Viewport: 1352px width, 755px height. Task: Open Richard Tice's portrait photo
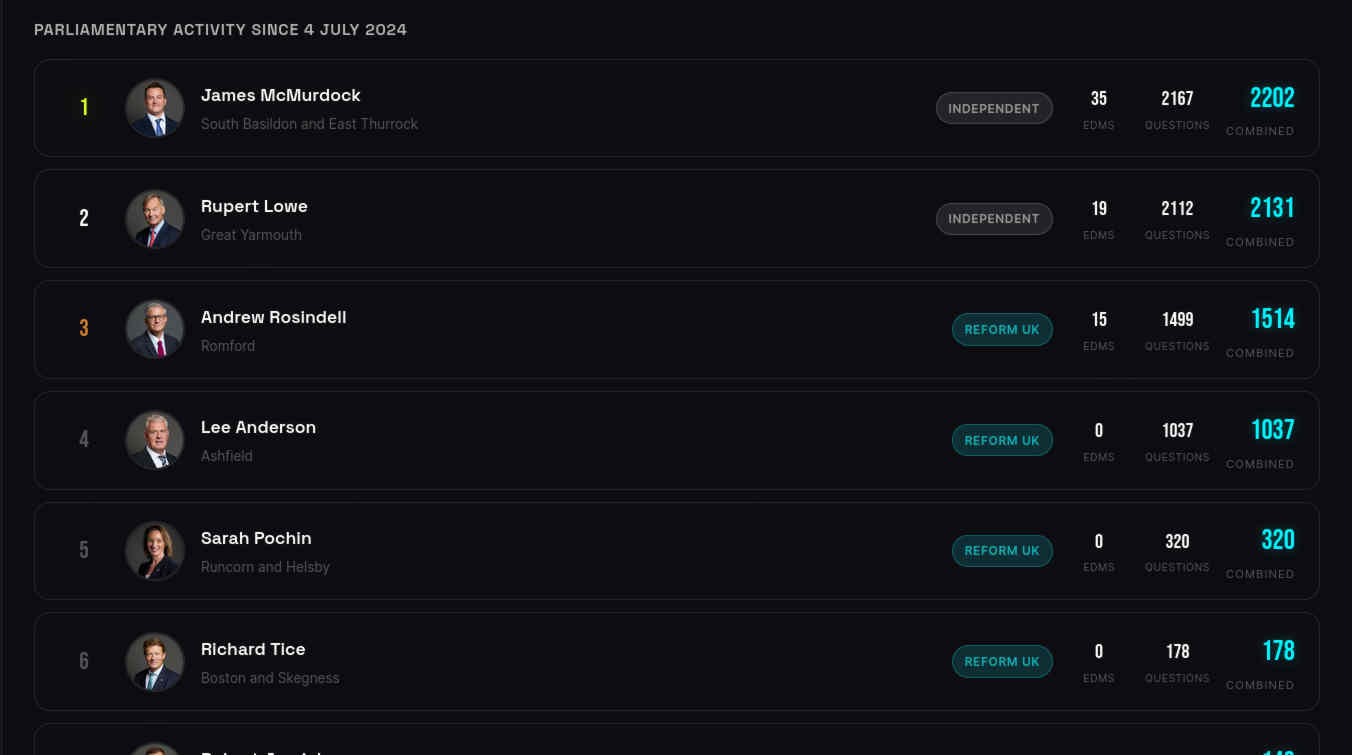155,661
